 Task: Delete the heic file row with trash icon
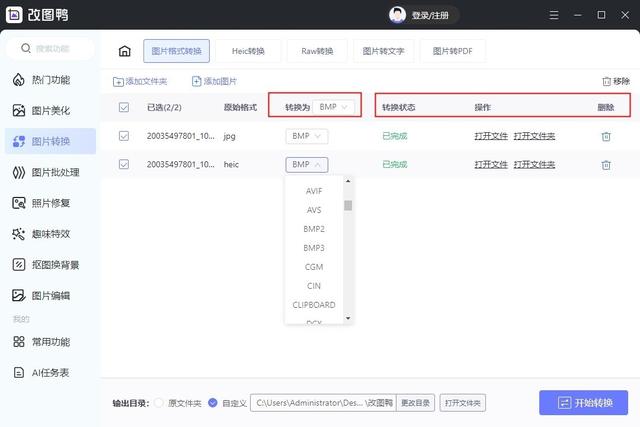tap(606, 165)
